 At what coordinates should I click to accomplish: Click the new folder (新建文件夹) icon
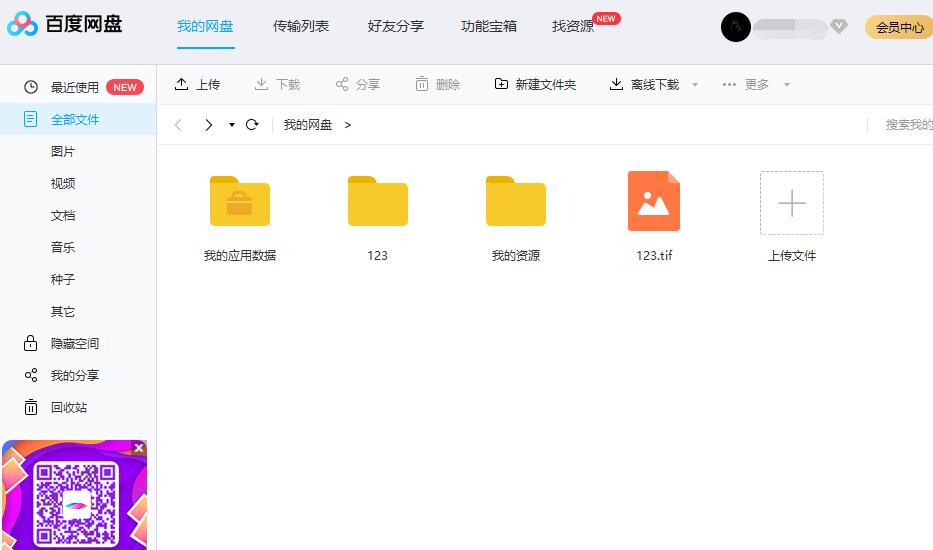point(501,84)
